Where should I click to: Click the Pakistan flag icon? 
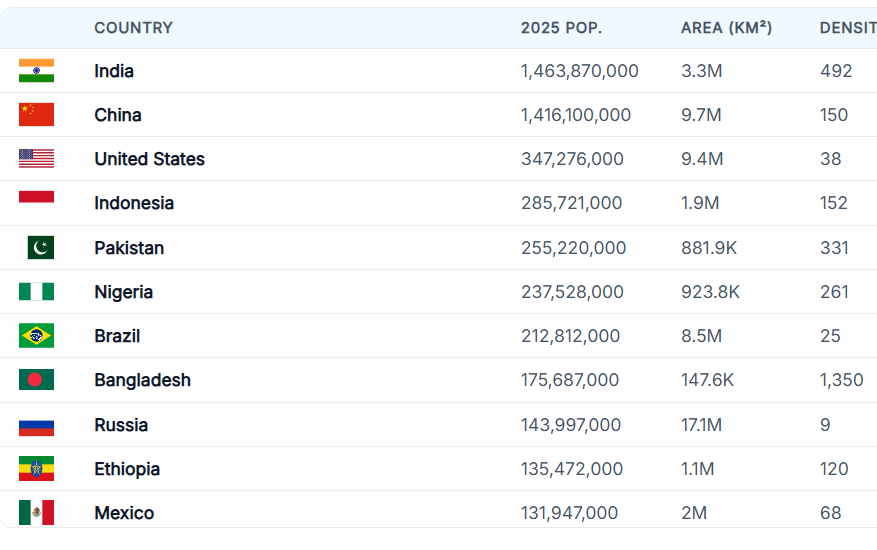pos(41,248)
